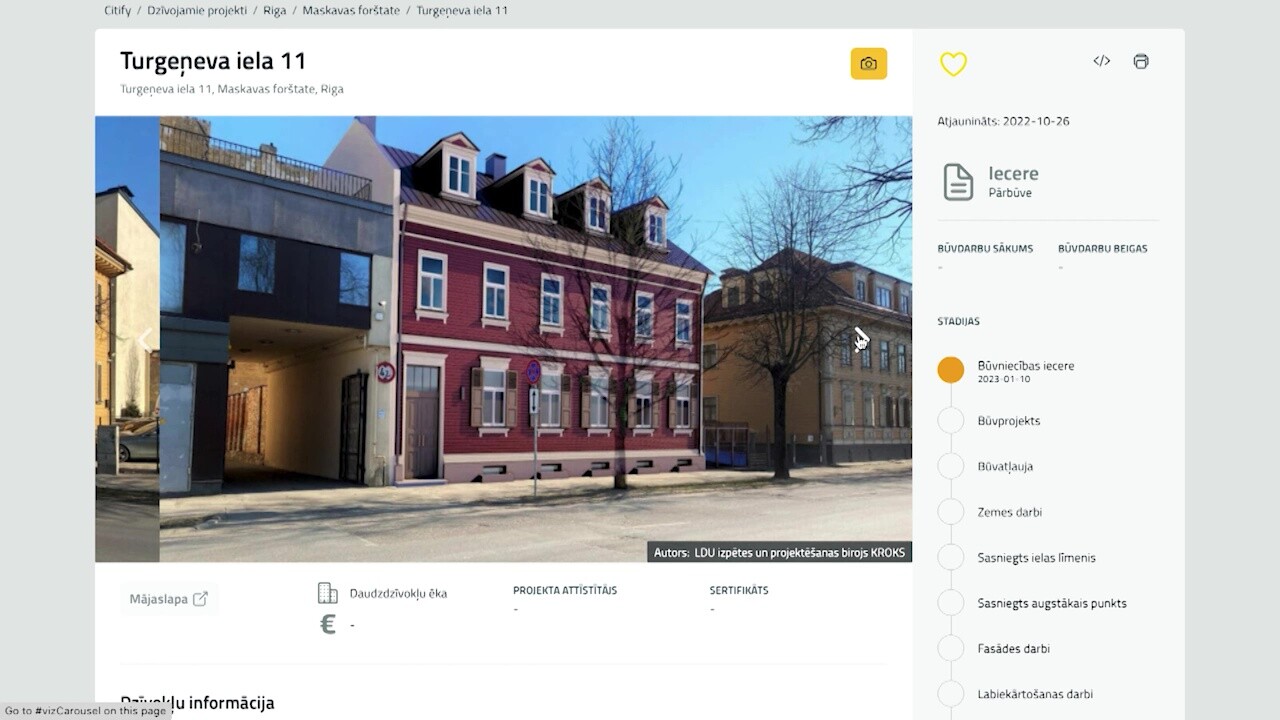Select the Būvniecības iecere stage marker
The image size is (1280, 720).
[951, 370]
